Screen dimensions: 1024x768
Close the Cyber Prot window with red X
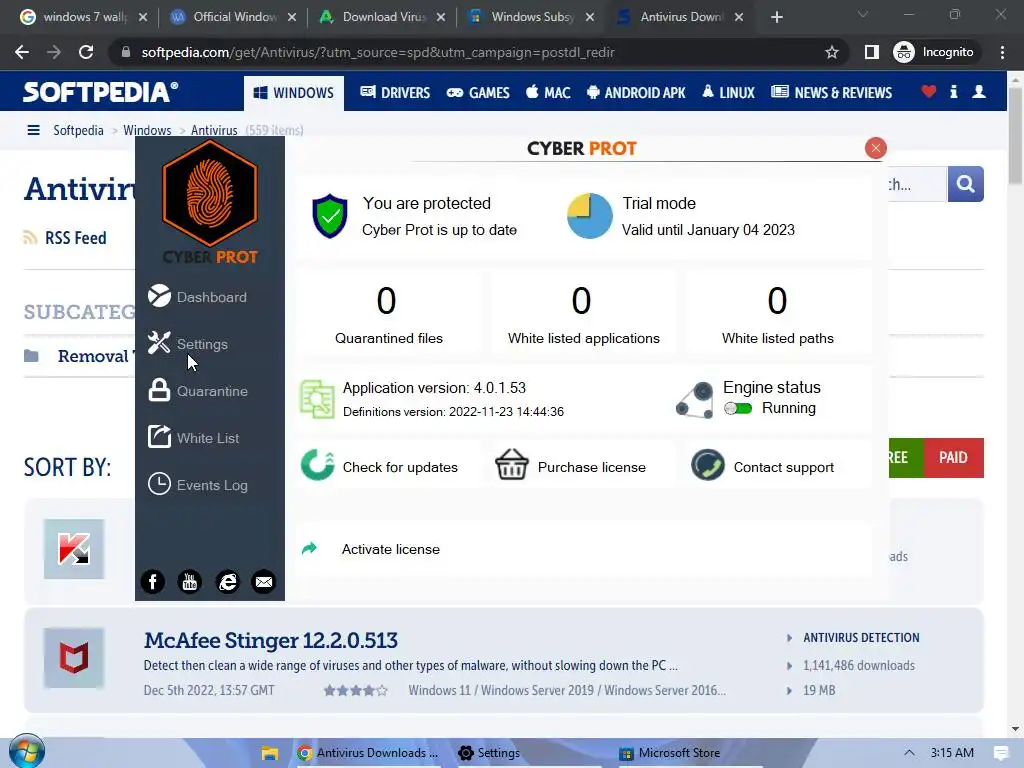click(875, 148)
